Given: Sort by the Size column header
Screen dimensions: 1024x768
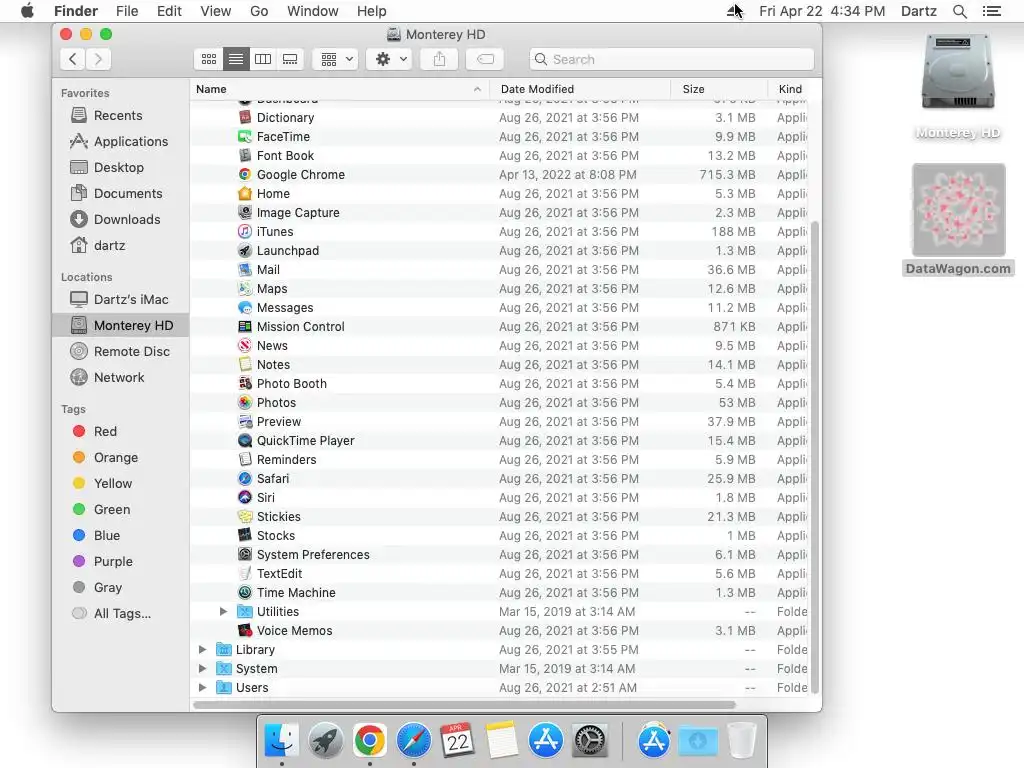Looking at the screenshot, I should [x=719, y=89].
